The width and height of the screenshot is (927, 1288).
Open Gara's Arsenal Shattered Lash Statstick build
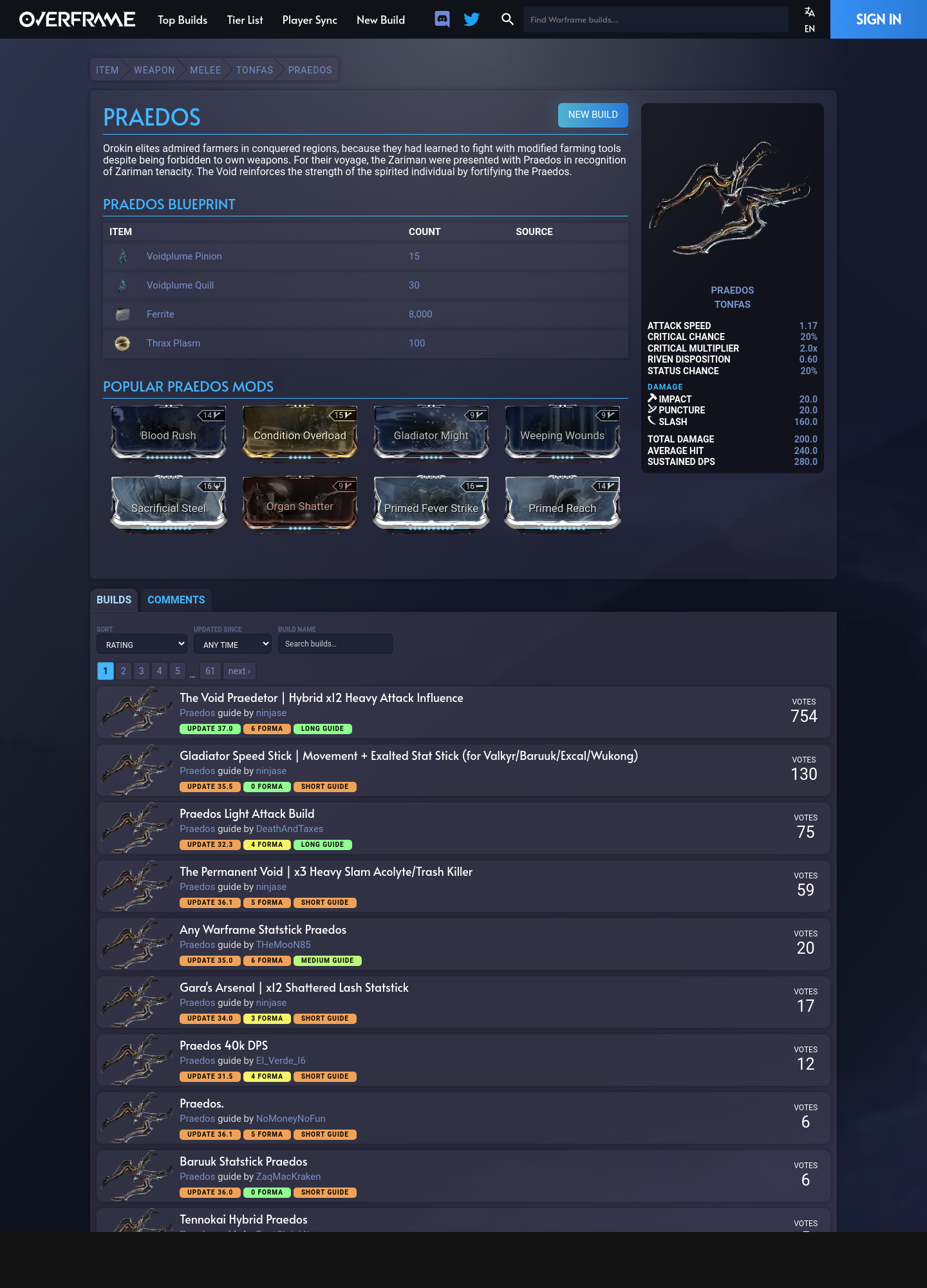point(294,988)
